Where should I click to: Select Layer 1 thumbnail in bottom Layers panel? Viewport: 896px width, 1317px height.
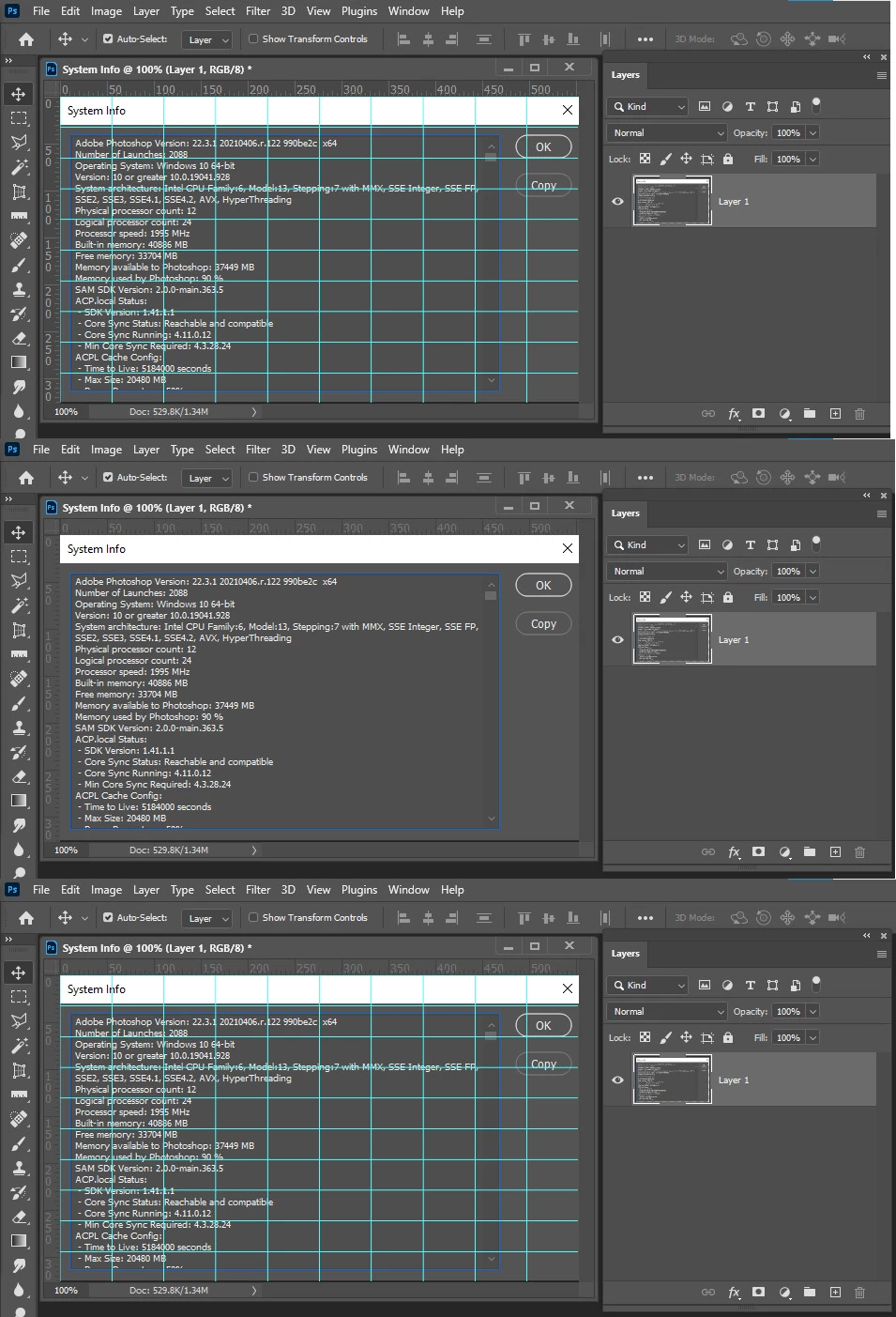[x=673, y=1080]
